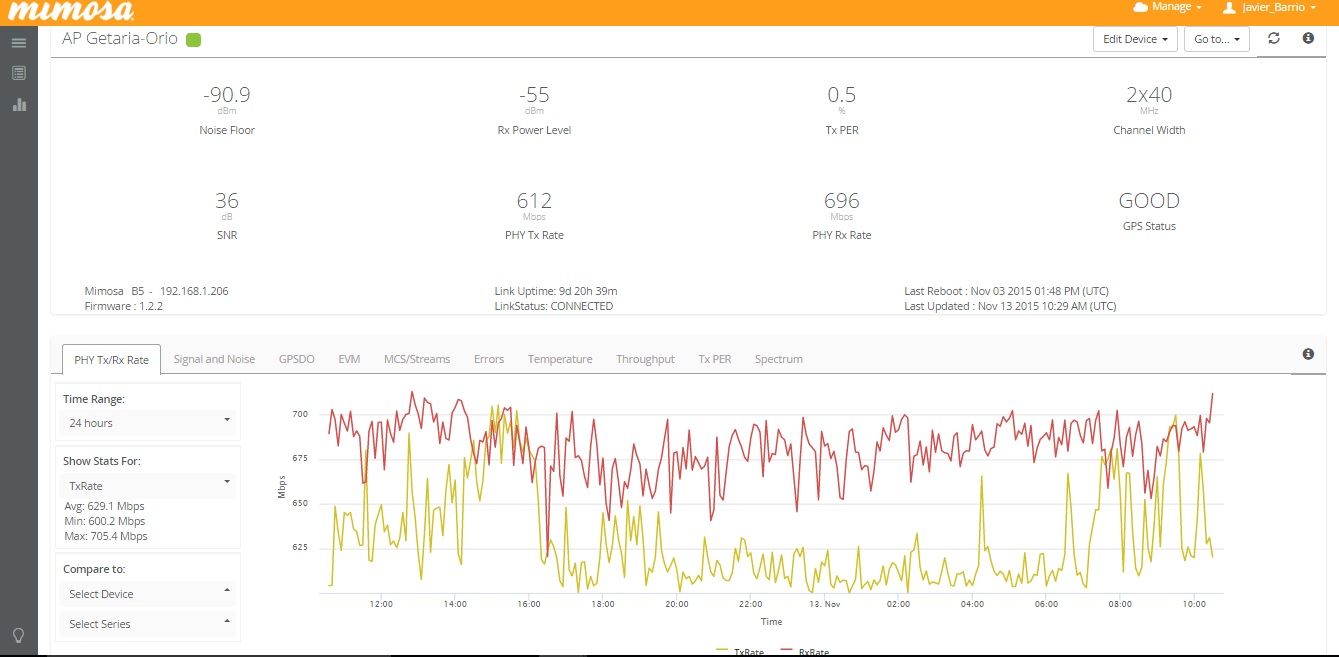Open the Select Device compare dropdown
This screenshot has height=657, width=1339.
[x=148, y=594]
